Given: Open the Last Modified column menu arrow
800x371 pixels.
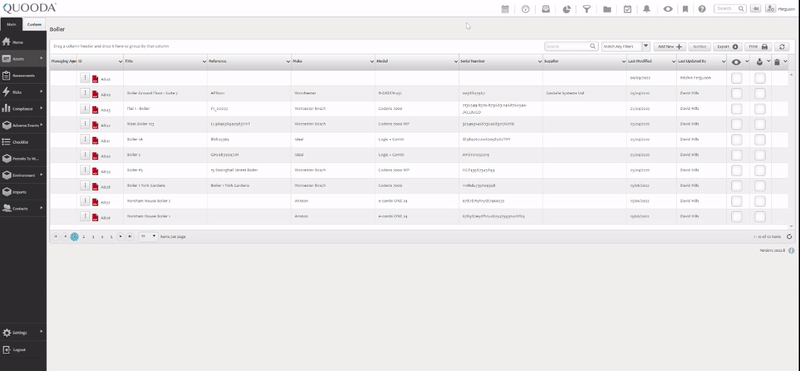Looking at the screenshot, I should tap(673, 61).
